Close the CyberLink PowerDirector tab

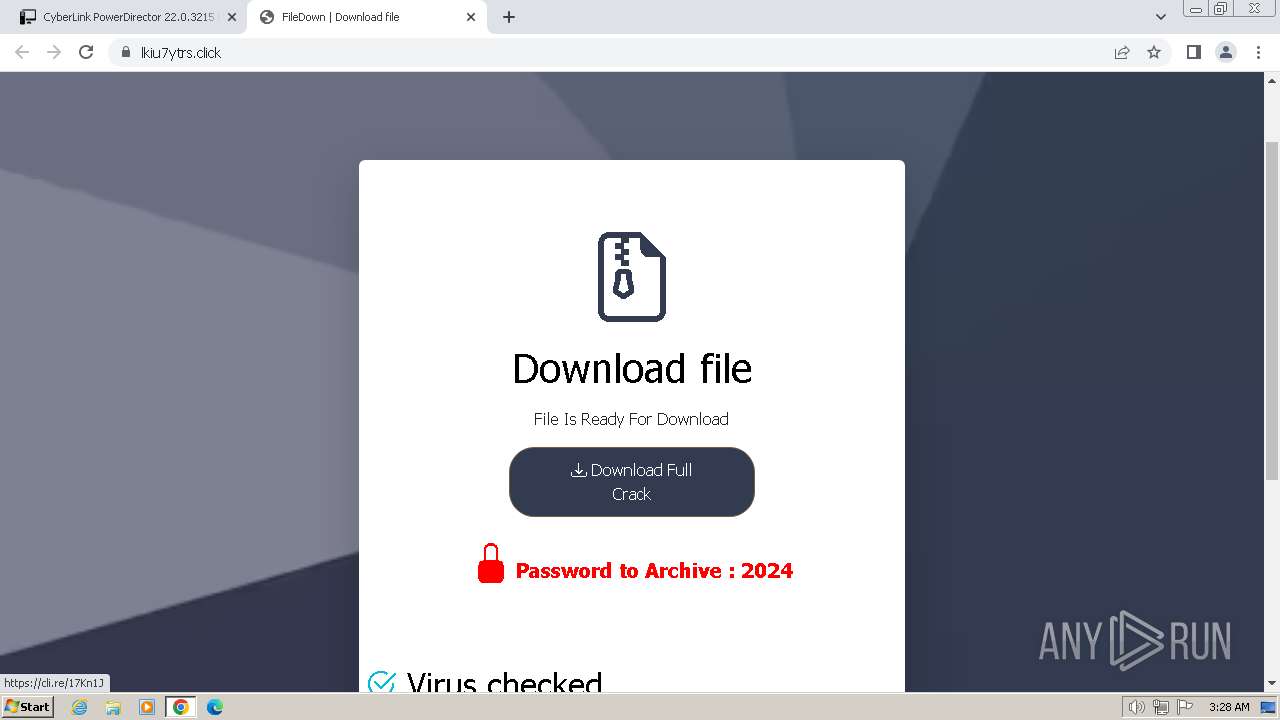click(x=232, y=17)
